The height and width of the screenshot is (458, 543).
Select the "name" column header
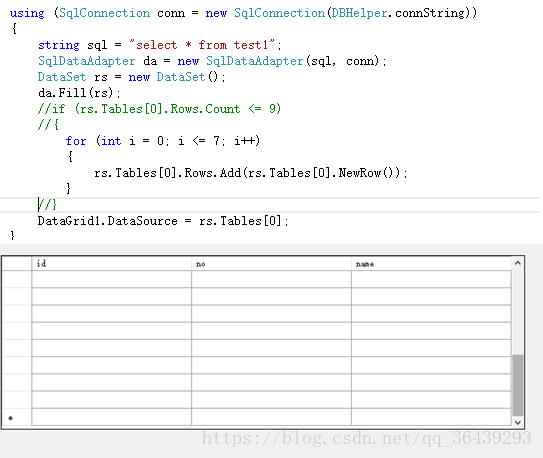point(431,264)
